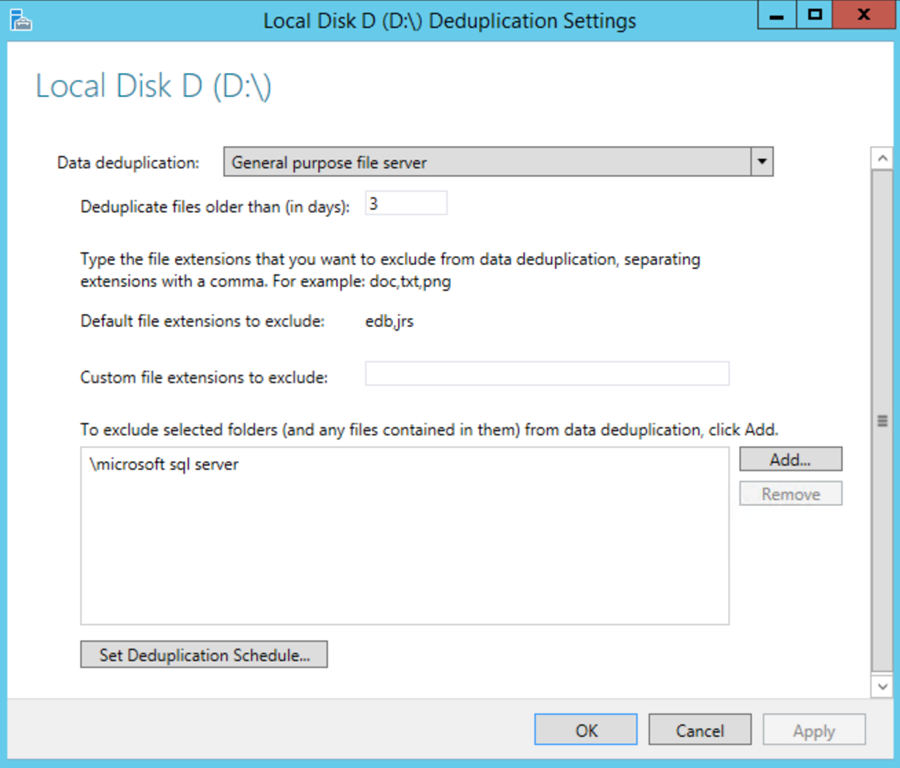Click empty area in excluded folders list
The width and height of the screenshot is (900, 768).
pyautogui.click(x=404, y=560)
